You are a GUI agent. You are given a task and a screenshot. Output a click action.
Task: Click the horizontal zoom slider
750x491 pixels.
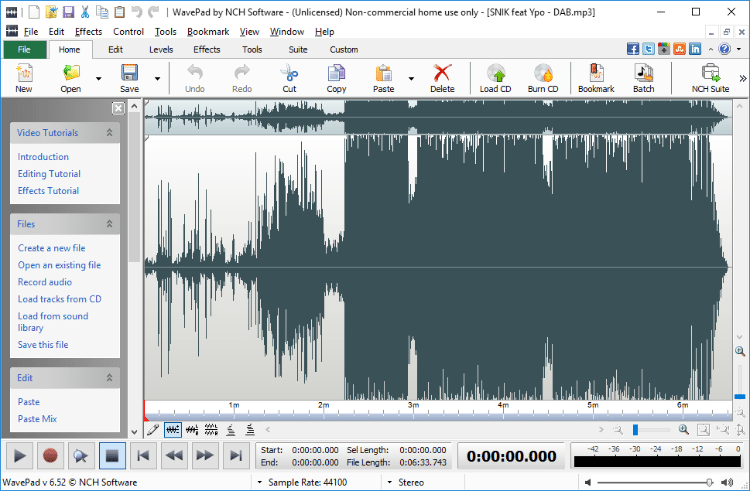coord(651,430)
